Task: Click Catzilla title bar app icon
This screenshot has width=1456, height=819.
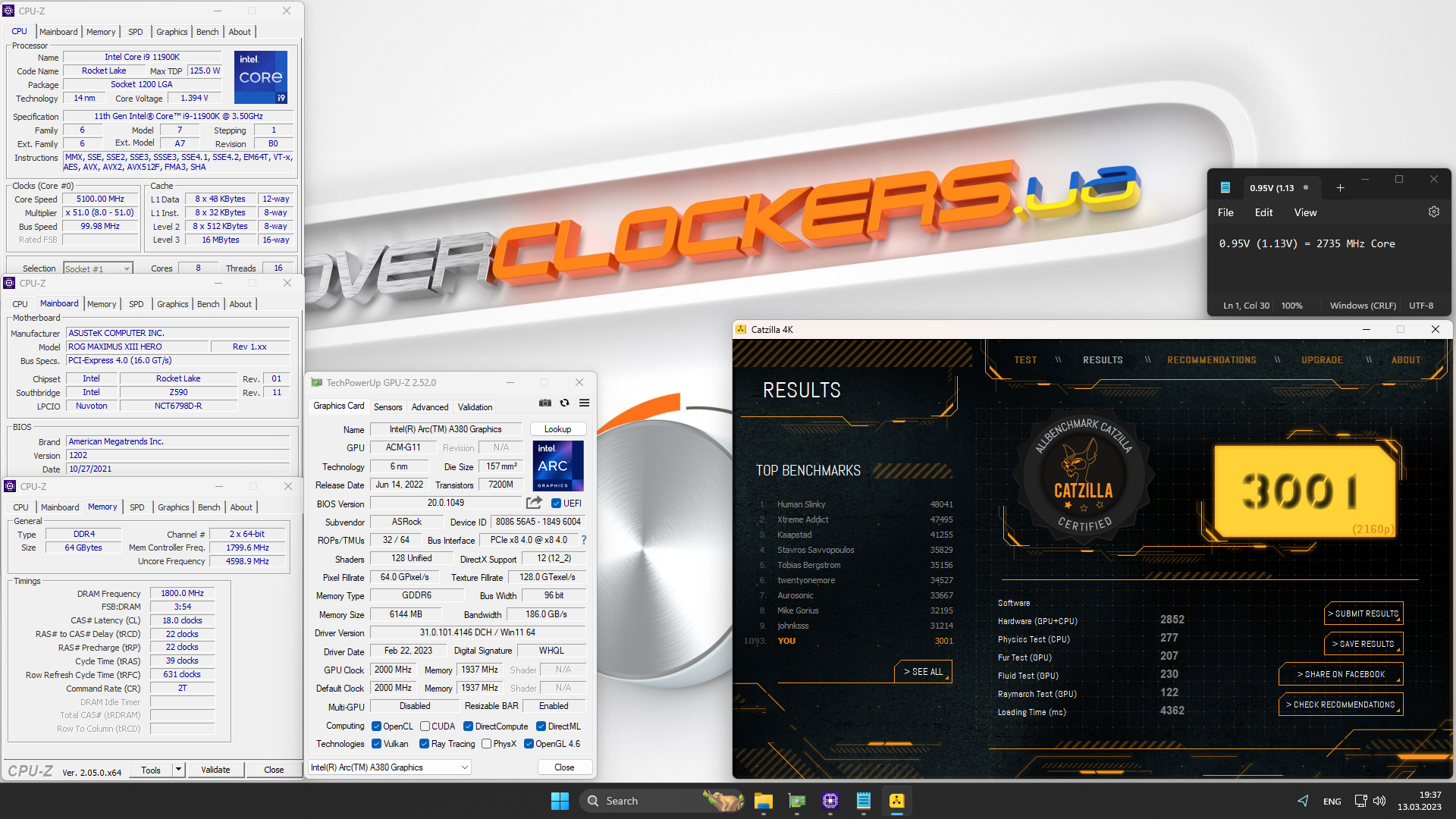Action: pyautogui.click(x=741, y=330)
